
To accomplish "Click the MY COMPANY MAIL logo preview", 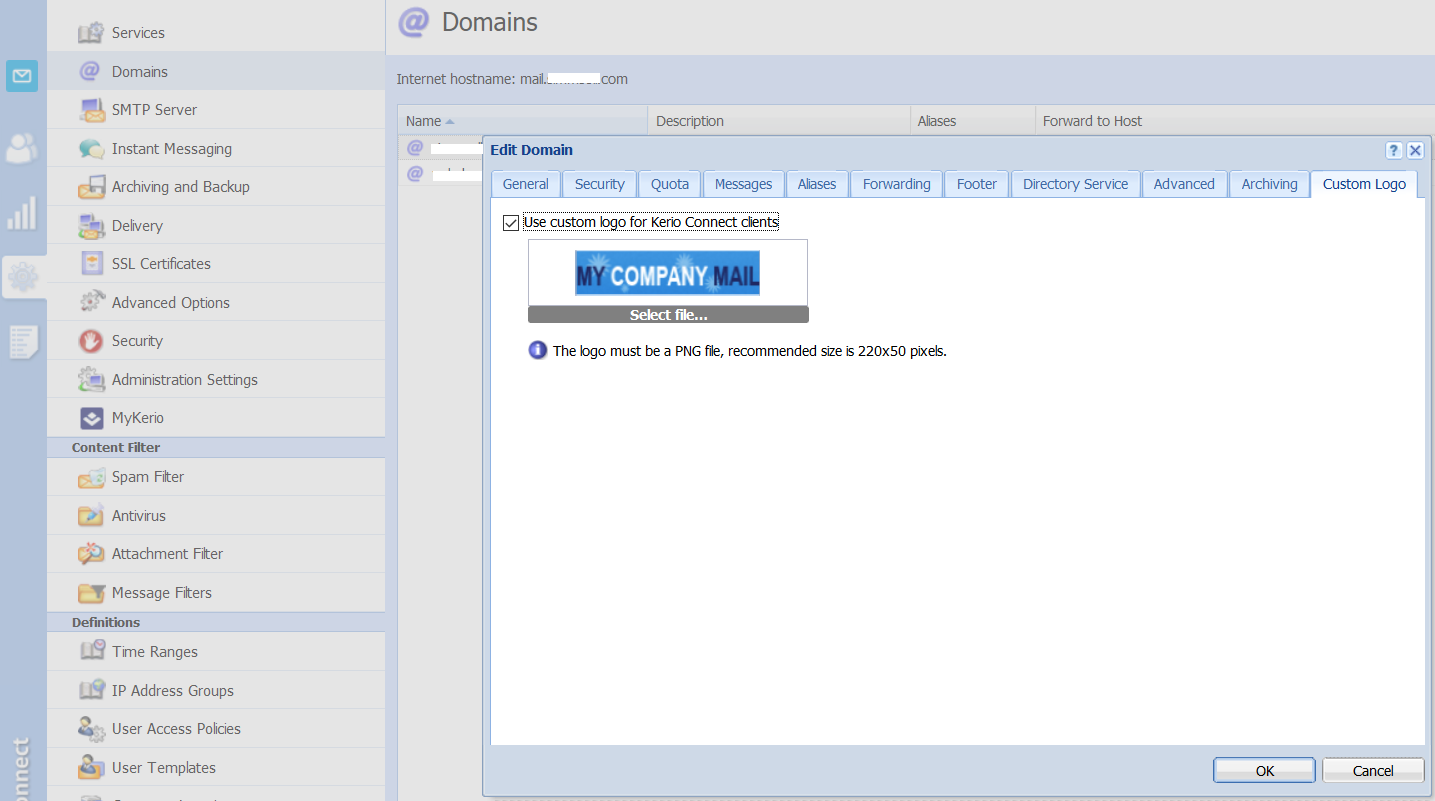I will tap(667, 273).
